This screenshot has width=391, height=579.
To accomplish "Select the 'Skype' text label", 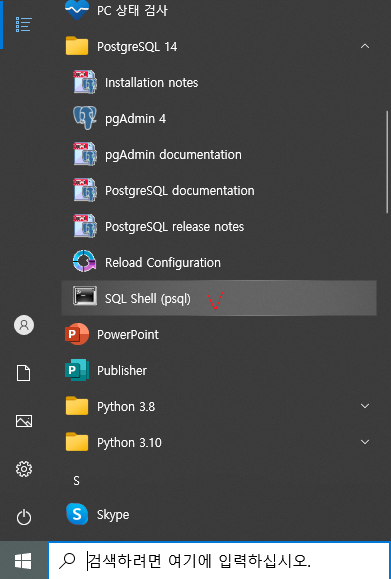I will [x=113, y=515].
